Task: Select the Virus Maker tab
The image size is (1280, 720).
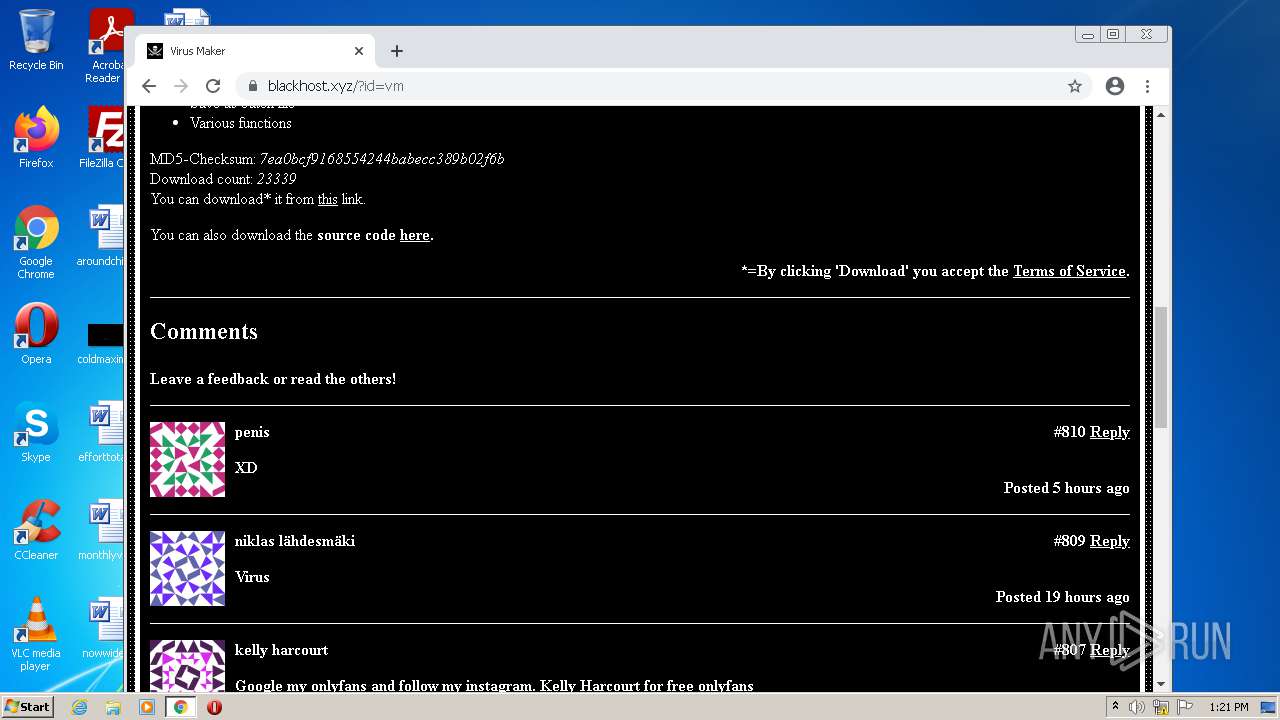Action: pyautogui.click(x=255, y=51)
